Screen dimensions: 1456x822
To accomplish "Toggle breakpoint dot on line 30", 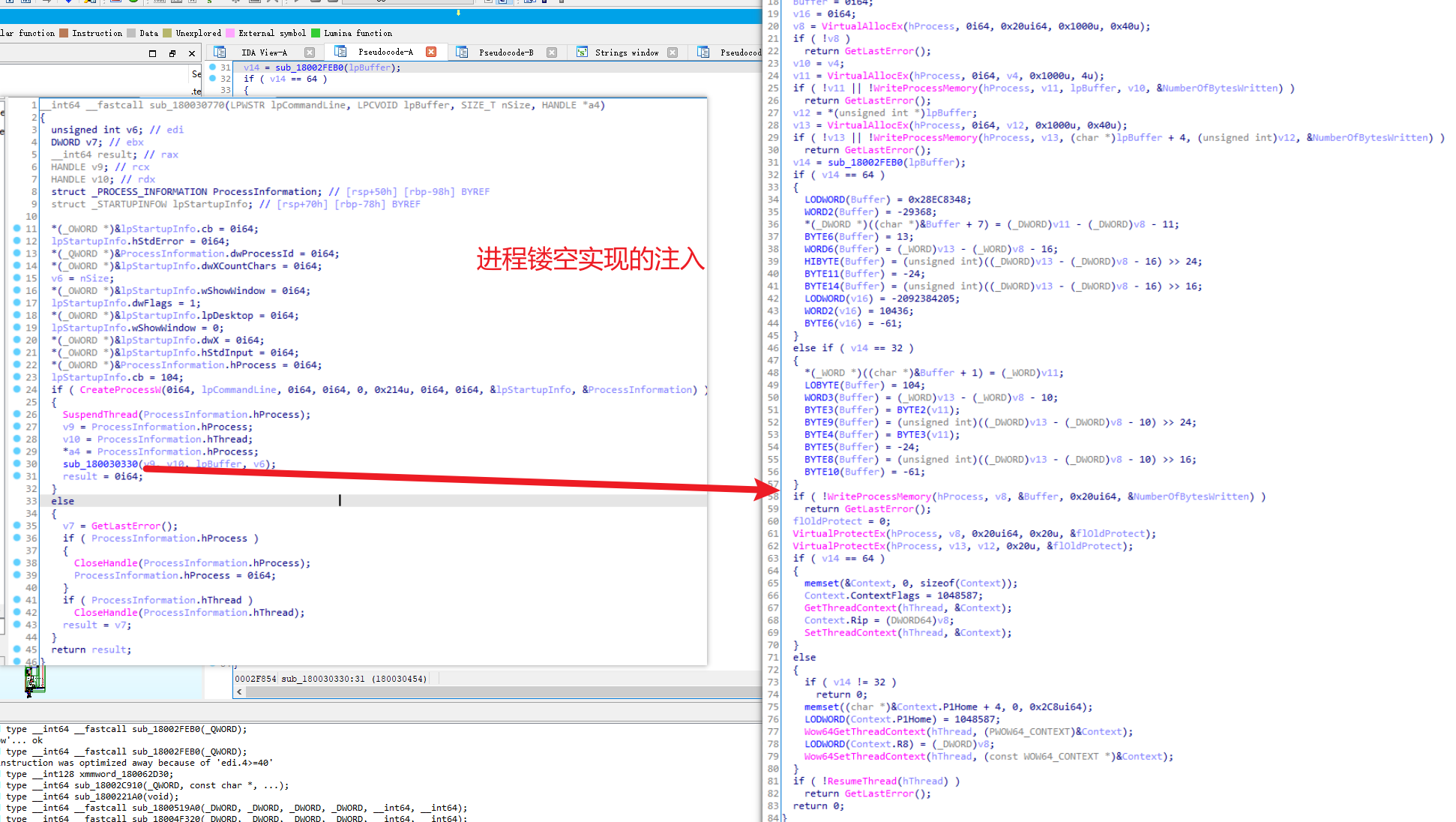I will coord(16,463).
